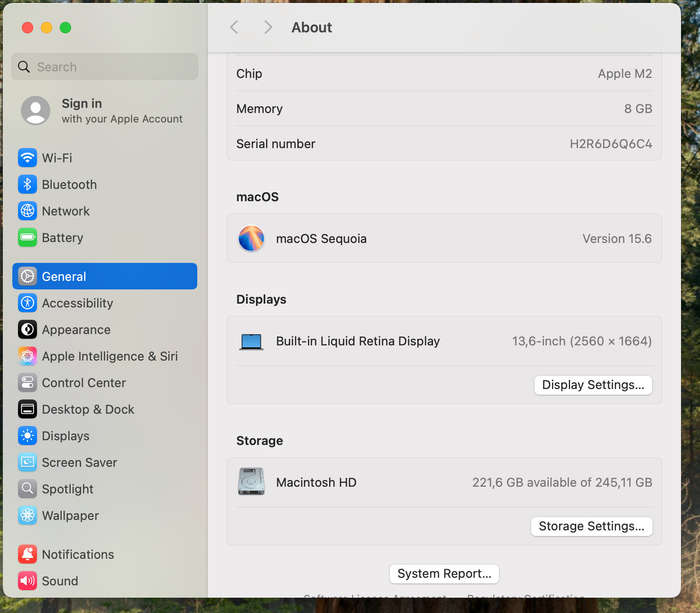
Task: Open the Accessibility icon in sidebar
Action: click(x=27, y=303)
